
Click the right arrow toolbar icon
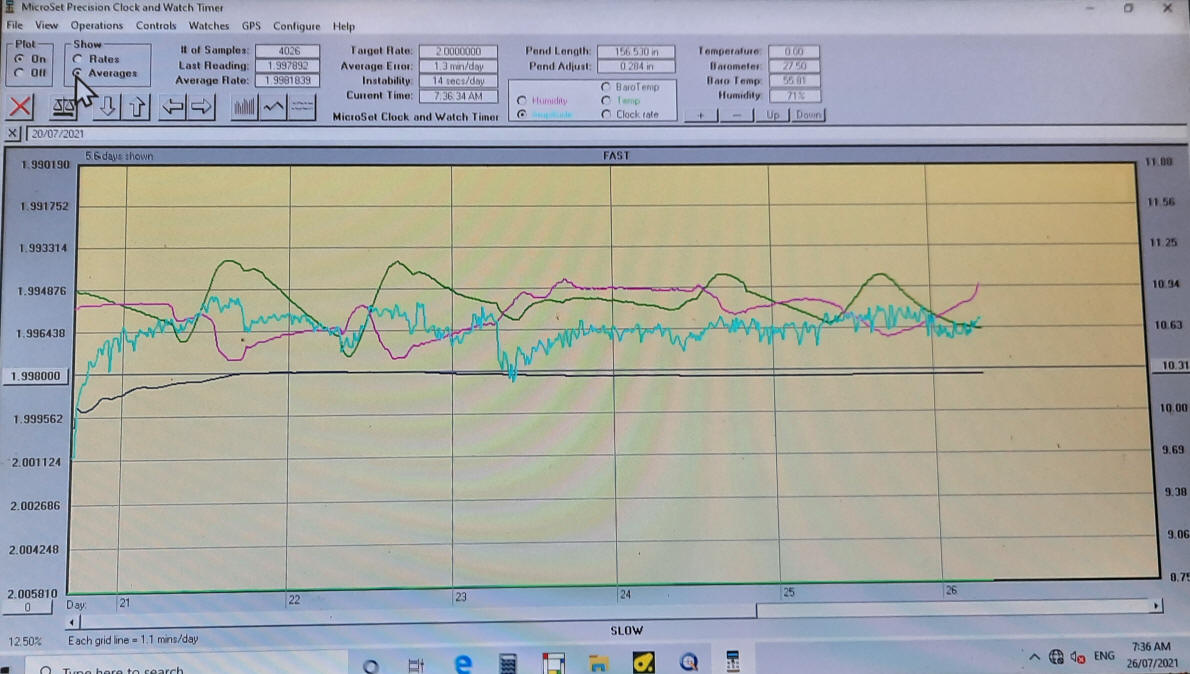201,106
